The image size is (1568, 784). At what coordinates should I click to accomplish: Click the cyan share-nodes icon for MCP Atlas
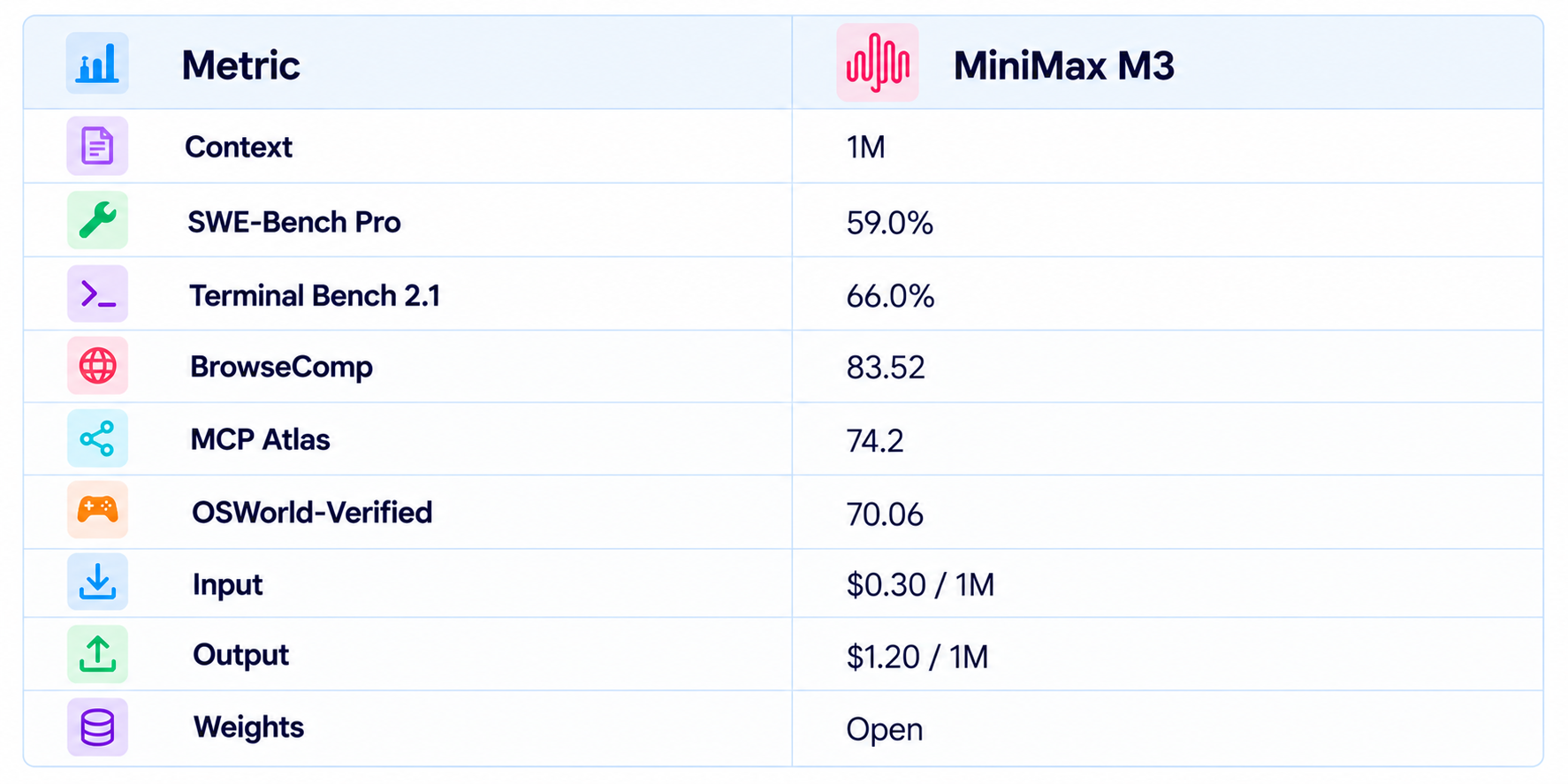pyautogui.click(x=97, y=438)
